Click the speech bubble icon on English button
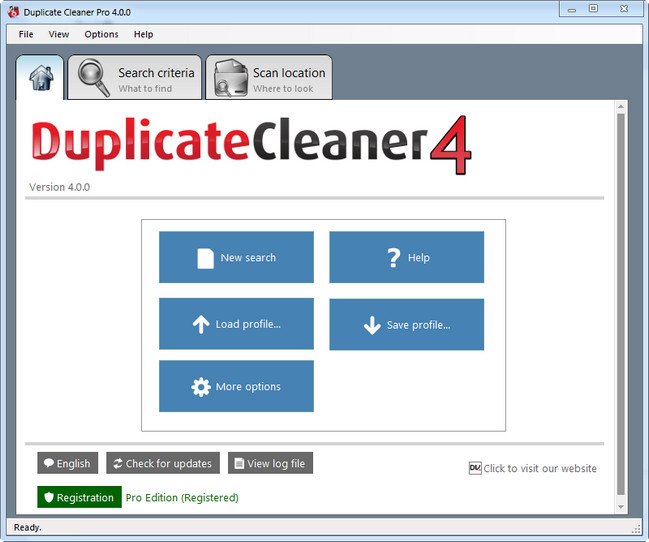This screenshot has height=542, width=649. [x=49, y=463]
